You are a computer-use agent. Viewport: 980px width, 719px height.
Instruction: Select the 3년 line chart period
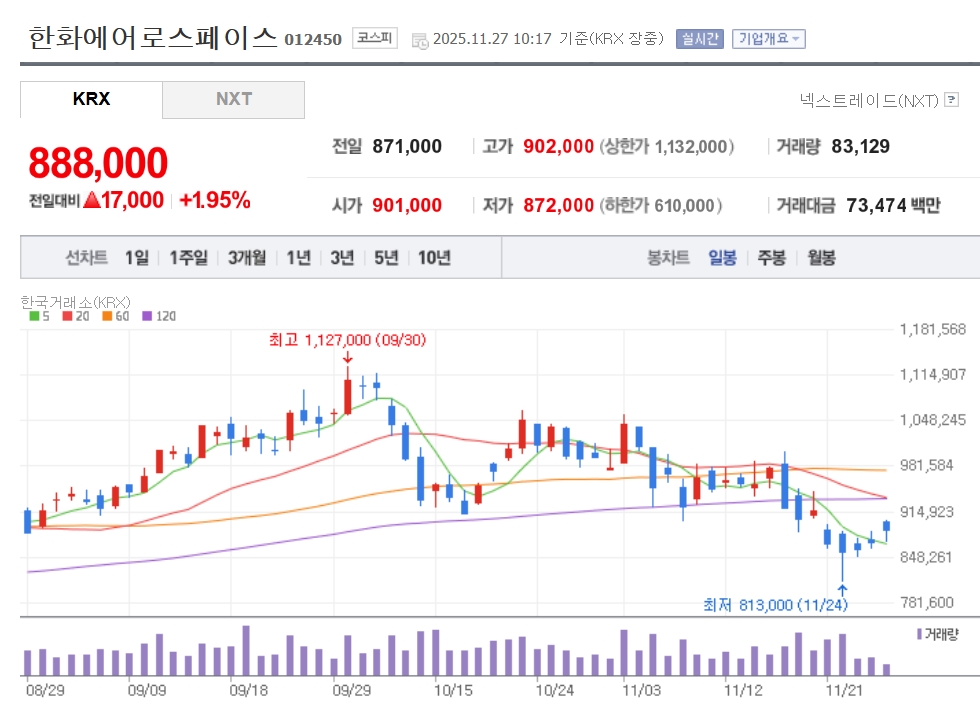[342, 258]
